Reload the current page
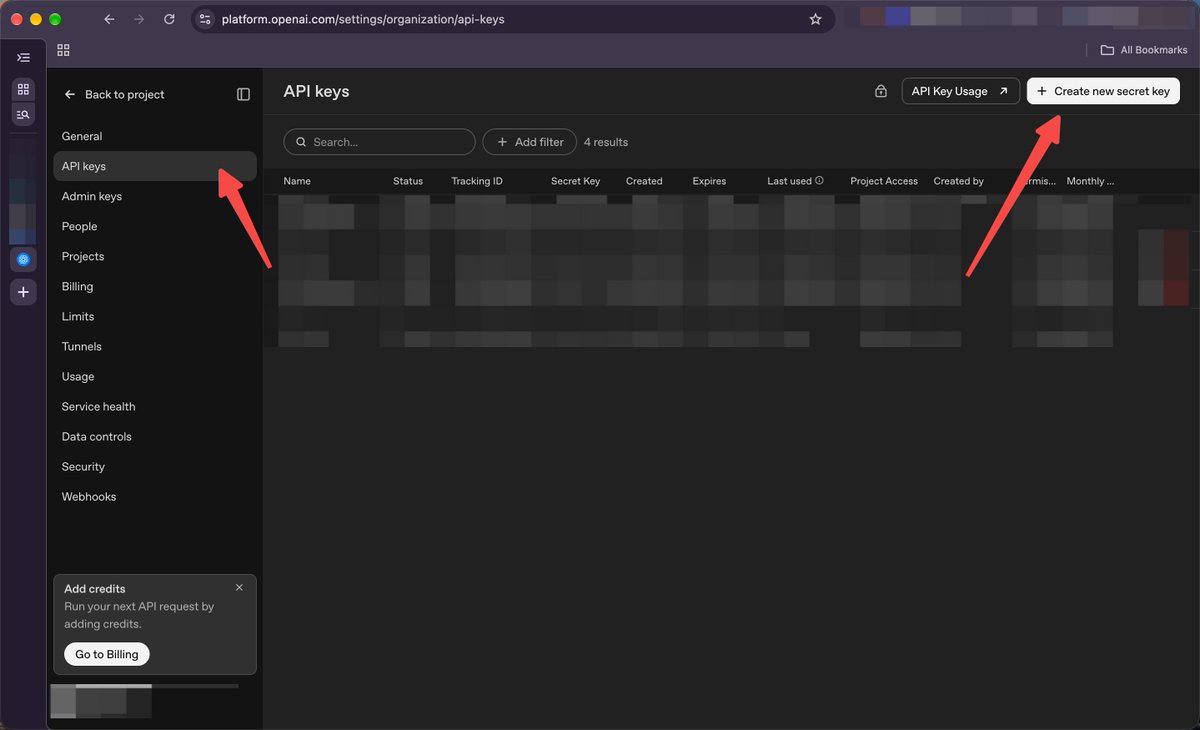This screenshot has width=1200, height=730. coord(169,19)
